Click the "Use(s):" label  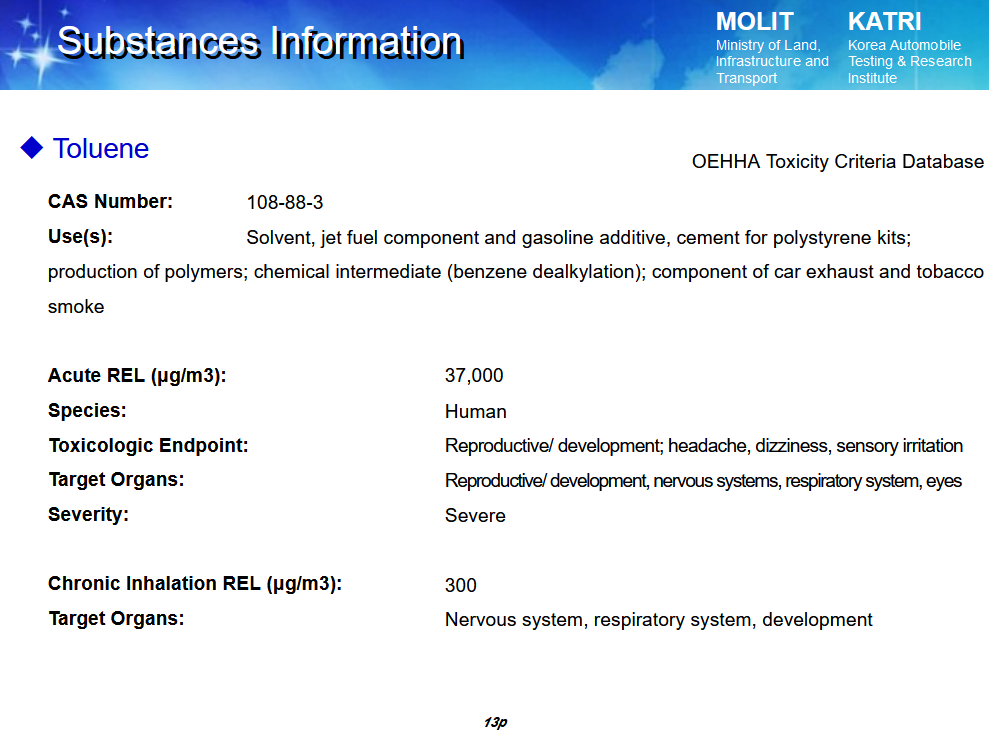click(x=80, y=237)
